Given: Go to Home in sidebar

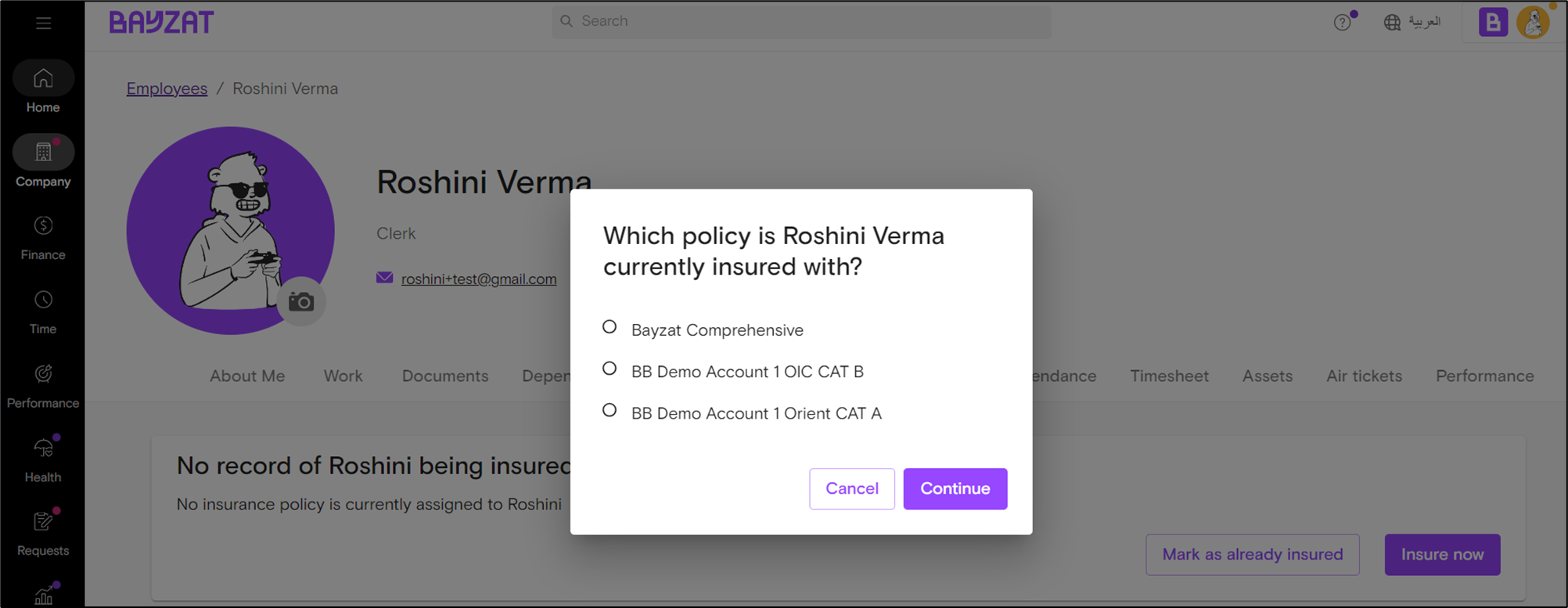Looking at the screenshot, I should click(43, 88).
